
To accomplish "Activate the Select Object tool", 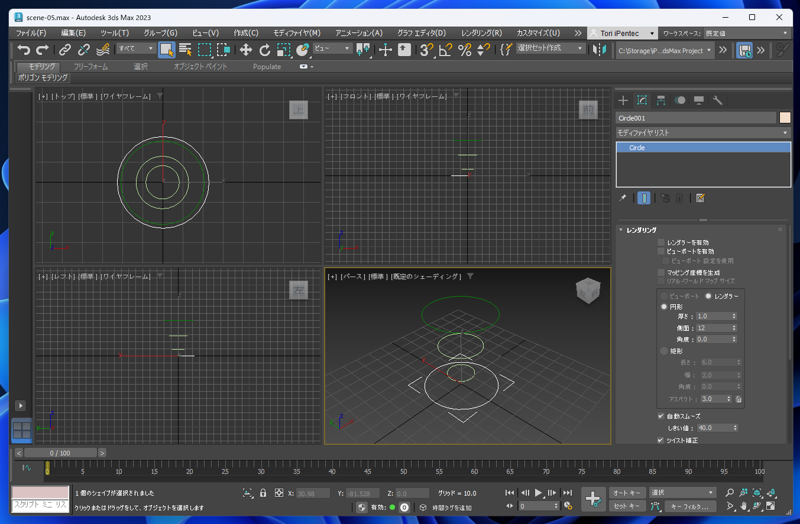I will (166, 49).
